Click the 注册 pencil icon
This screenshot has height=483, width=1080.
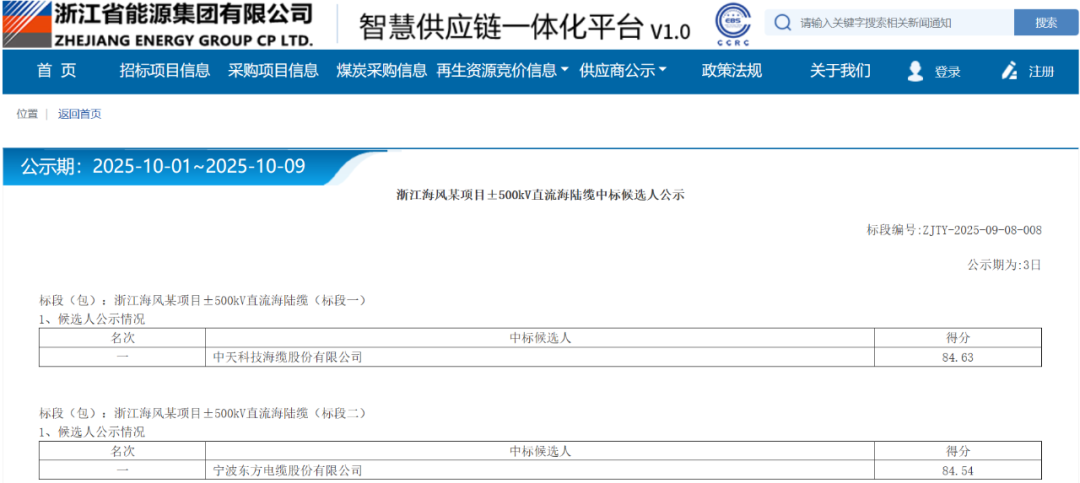click(1009, 71)
